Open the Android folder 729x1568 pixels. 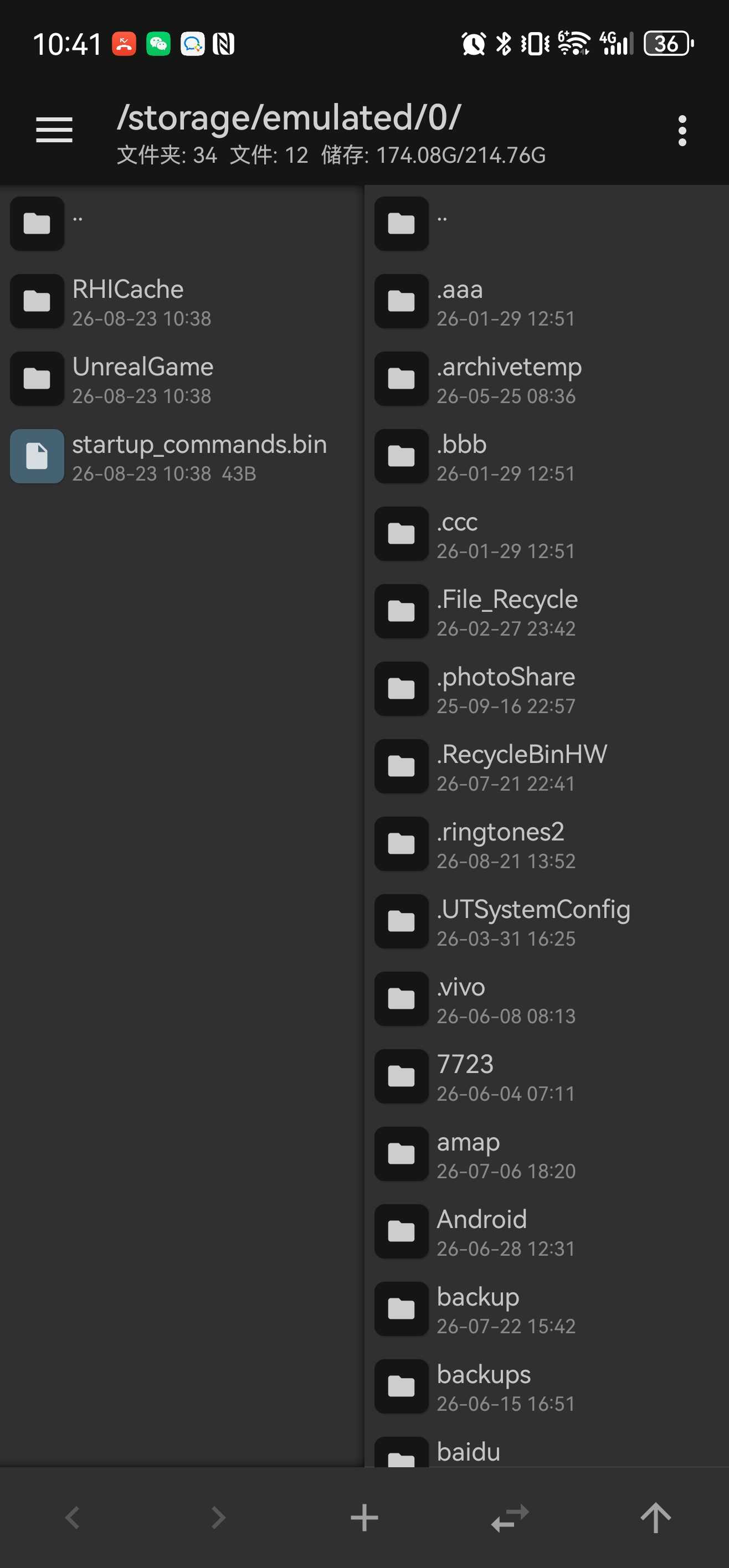click(547, 1231)
